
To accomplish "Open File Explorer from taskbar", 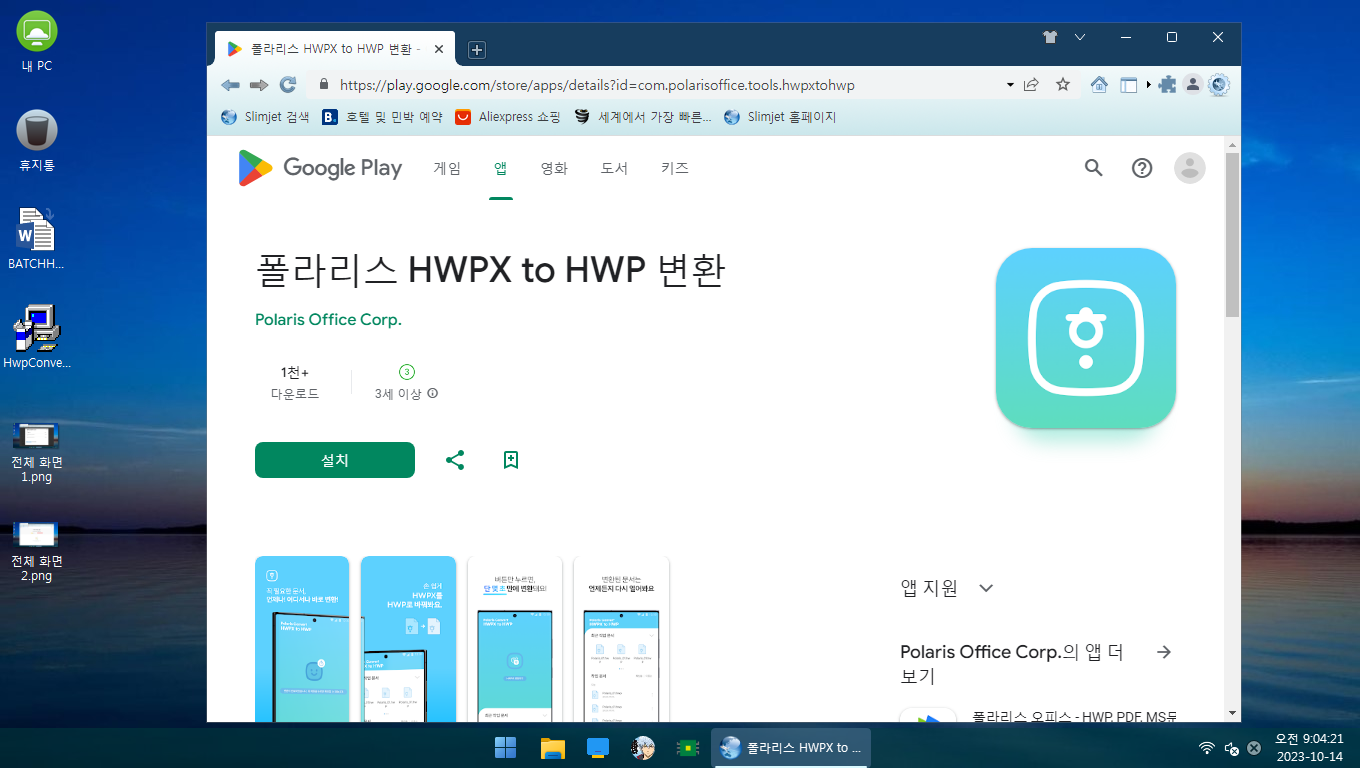I will click(x=553, y=747).
